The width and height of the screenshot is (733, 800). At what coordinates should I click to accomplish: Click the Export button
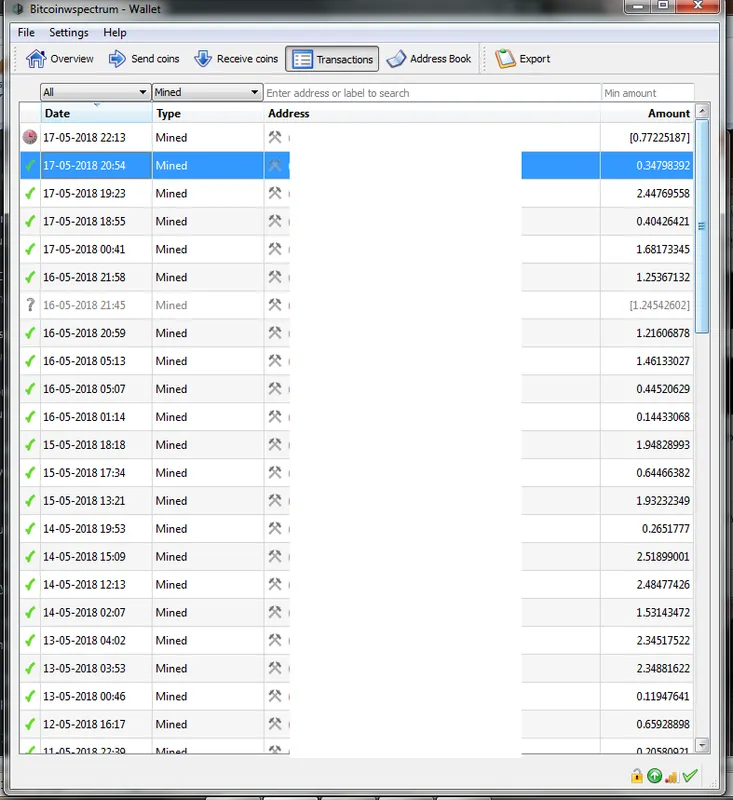(x=523, y=59)
